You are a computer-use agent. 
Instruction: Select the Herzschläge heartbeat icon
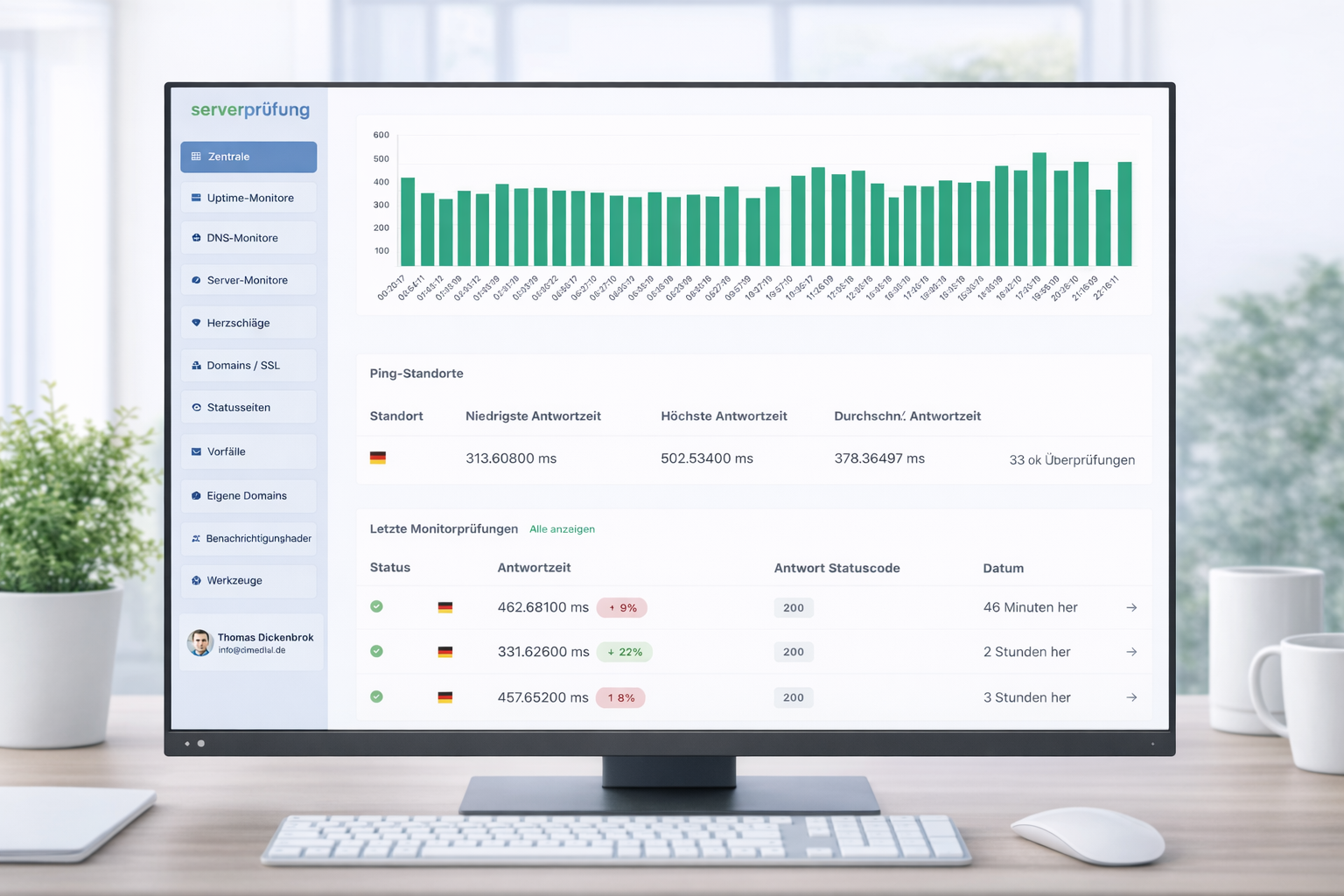pyautogui.click(x=195, y=322)
